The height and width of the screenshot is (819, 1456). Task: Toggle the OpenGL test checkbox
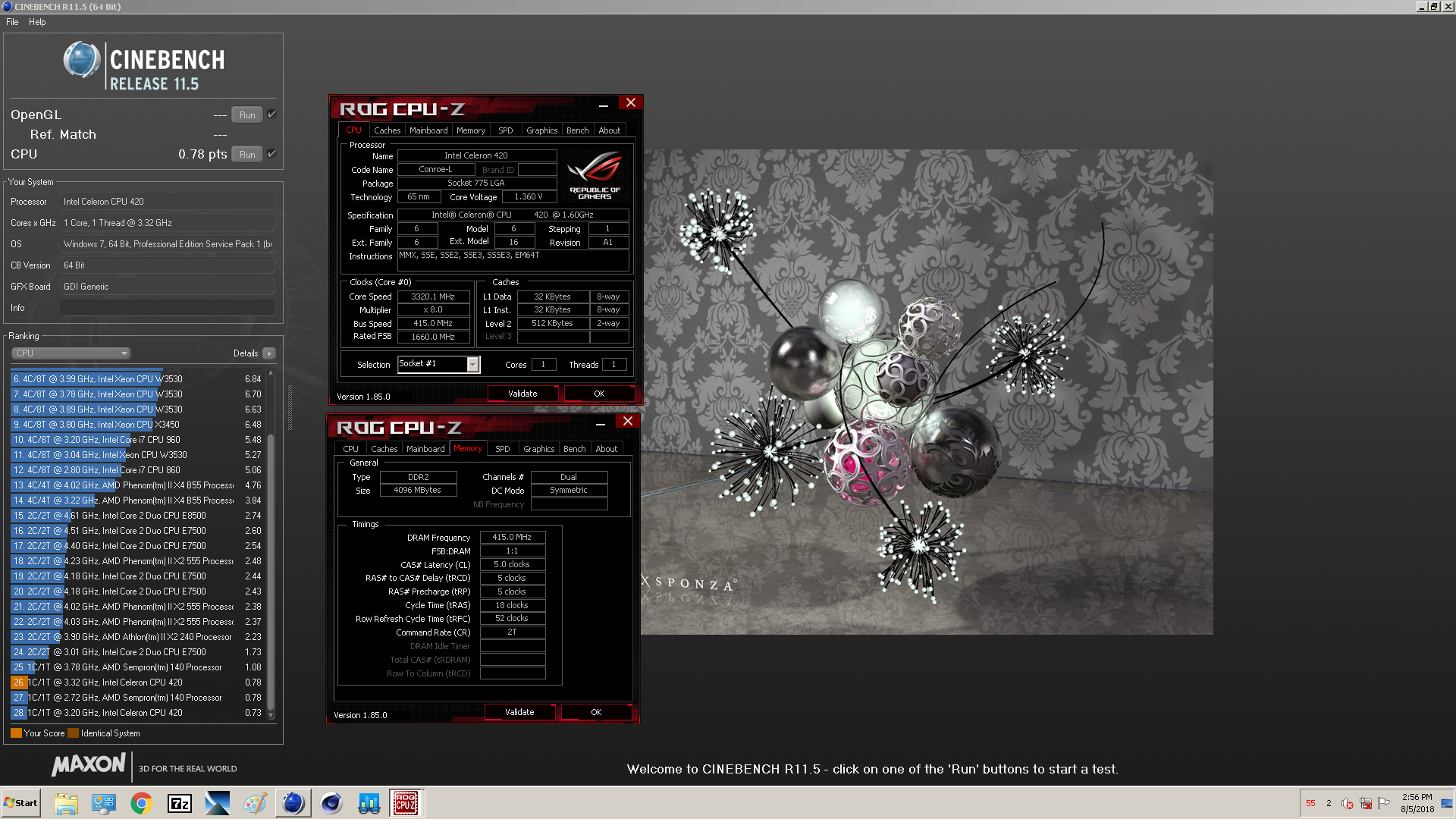click(271, 115)
